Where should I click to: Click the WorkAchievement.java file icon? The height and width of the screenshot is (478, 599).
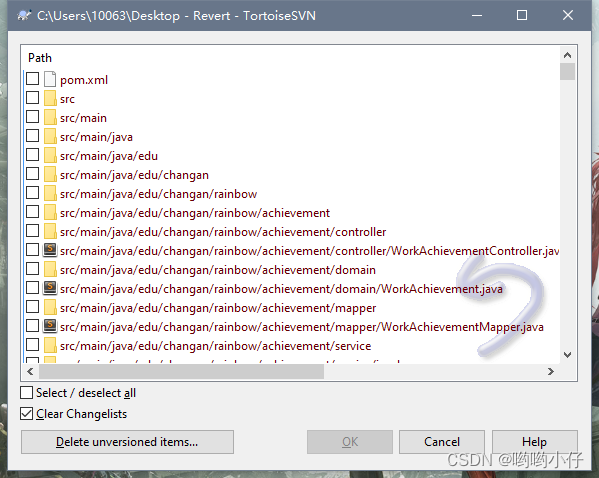tap(50, 288)
